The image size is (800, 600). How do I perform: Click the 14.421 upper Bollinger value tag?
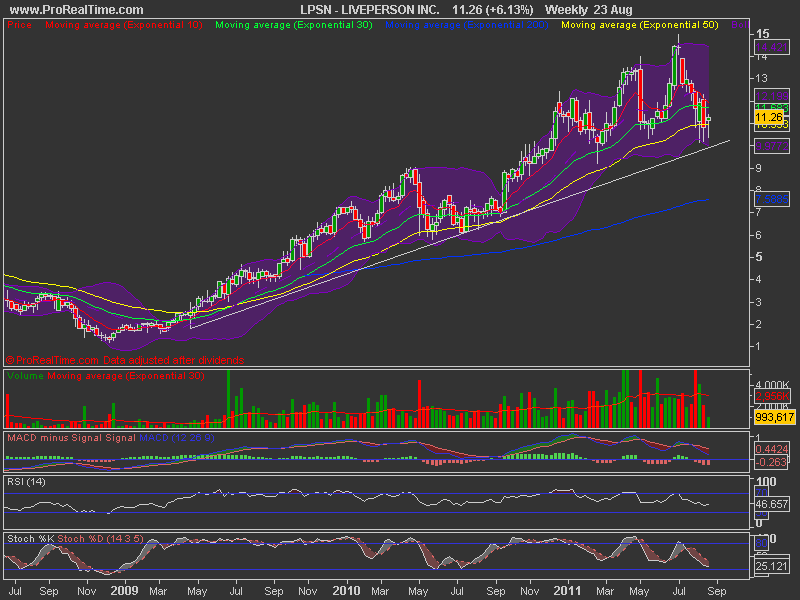(771, 47)
